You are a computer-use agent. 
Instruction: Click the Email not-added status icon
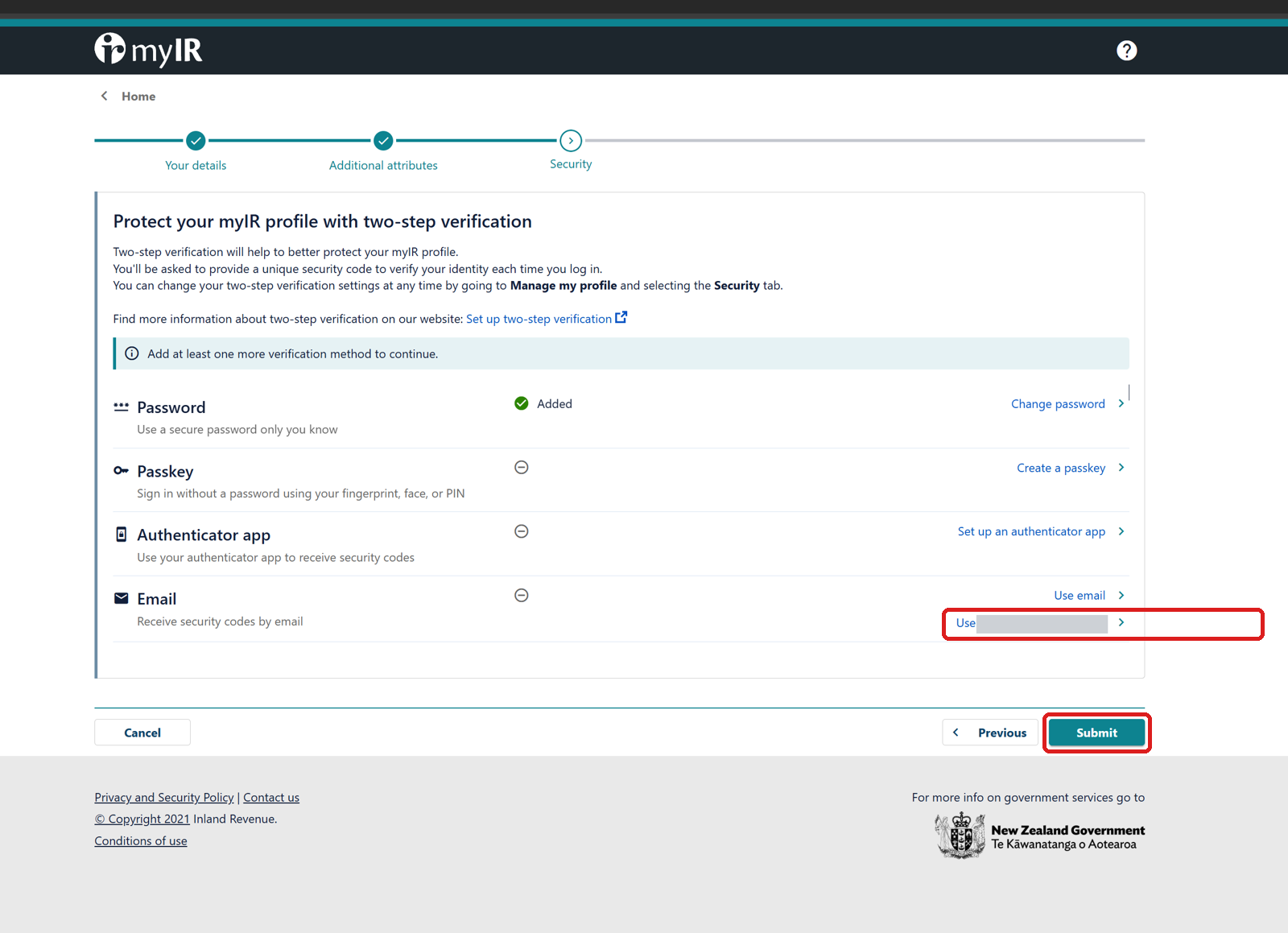tap(522, 596)
